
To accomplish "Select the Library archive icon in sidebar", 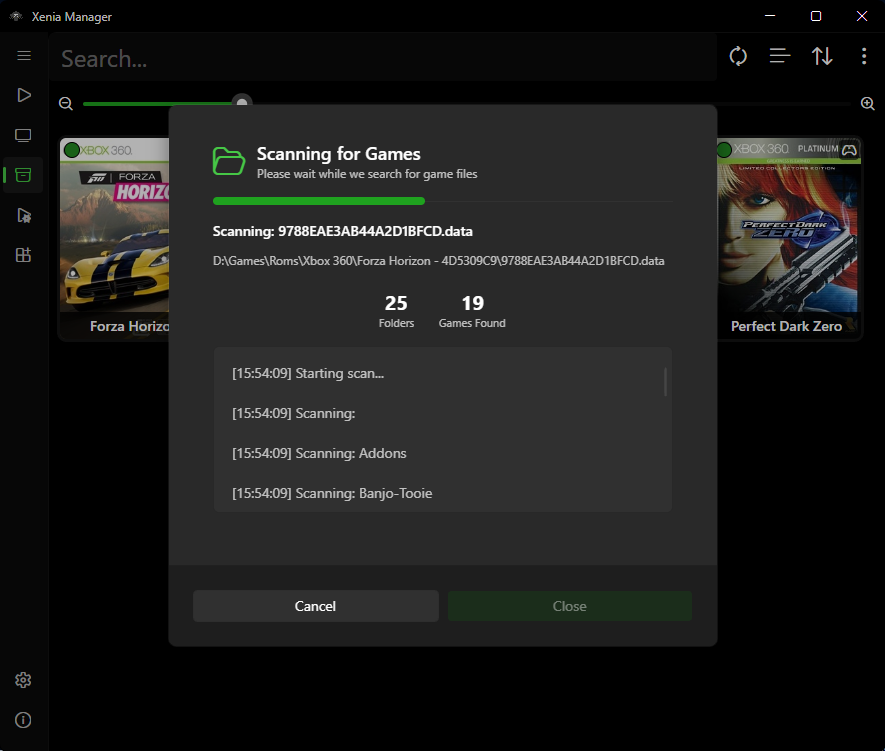I will click(23, 175).
